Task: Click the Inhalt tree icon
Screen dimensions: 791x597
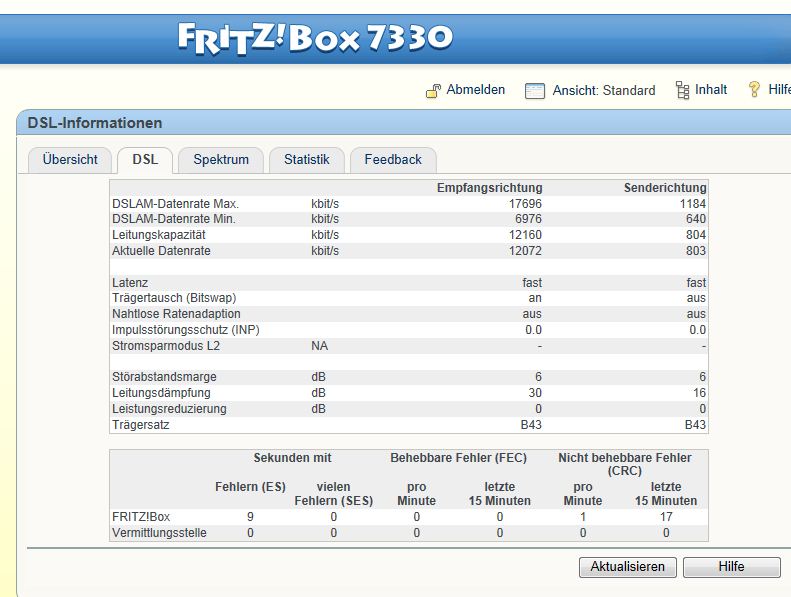Action: [683, 90]
